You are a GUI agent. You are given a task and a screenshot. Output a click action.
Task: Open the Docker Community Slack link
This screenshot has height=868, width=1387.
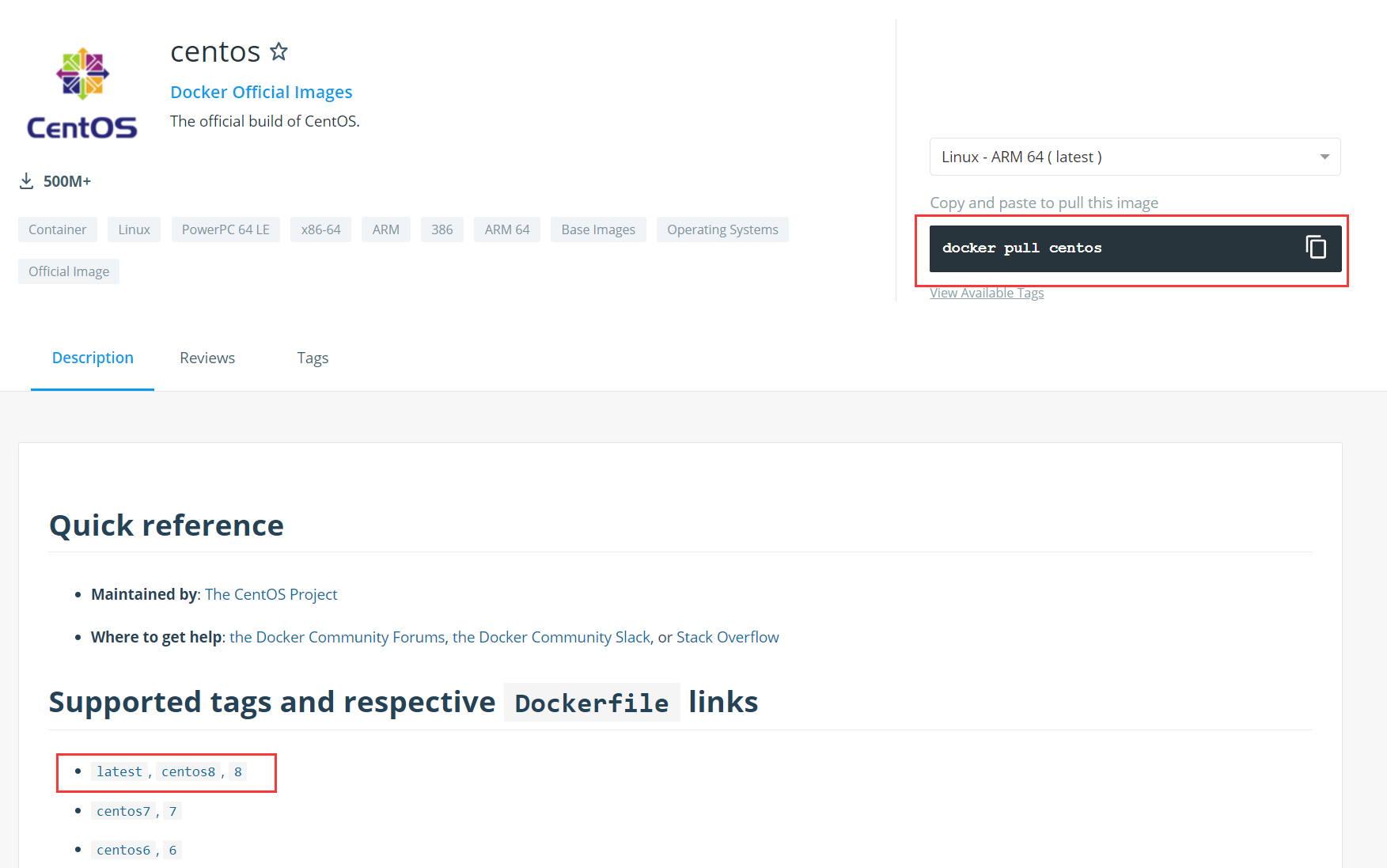click(551, 637)
